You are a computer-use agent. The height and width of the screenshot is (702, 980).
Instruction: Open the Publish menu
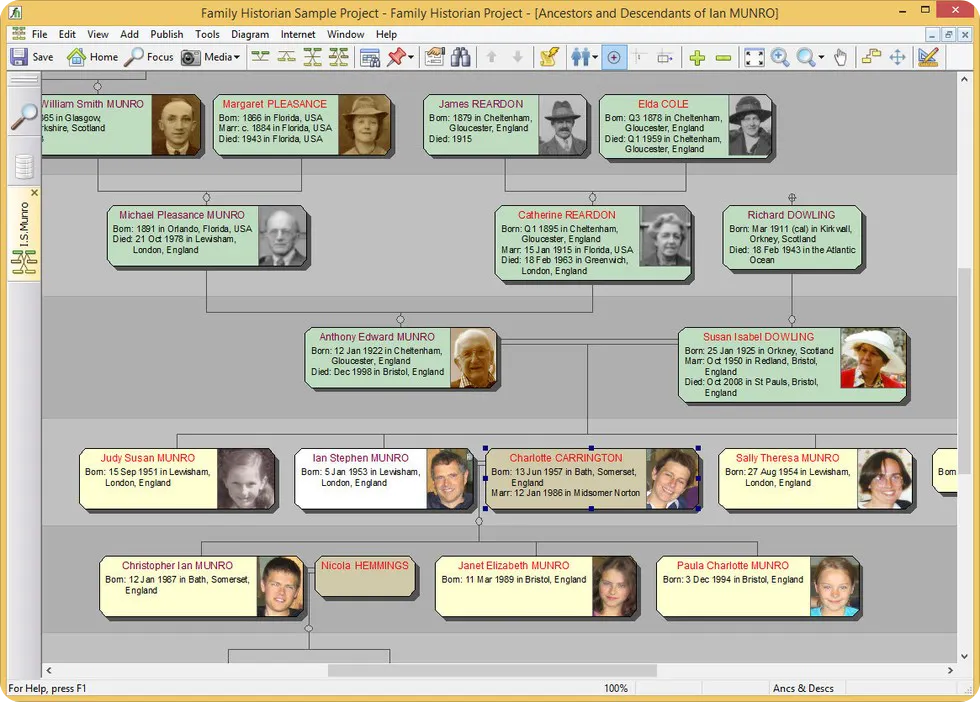click(x=165, y=33)
